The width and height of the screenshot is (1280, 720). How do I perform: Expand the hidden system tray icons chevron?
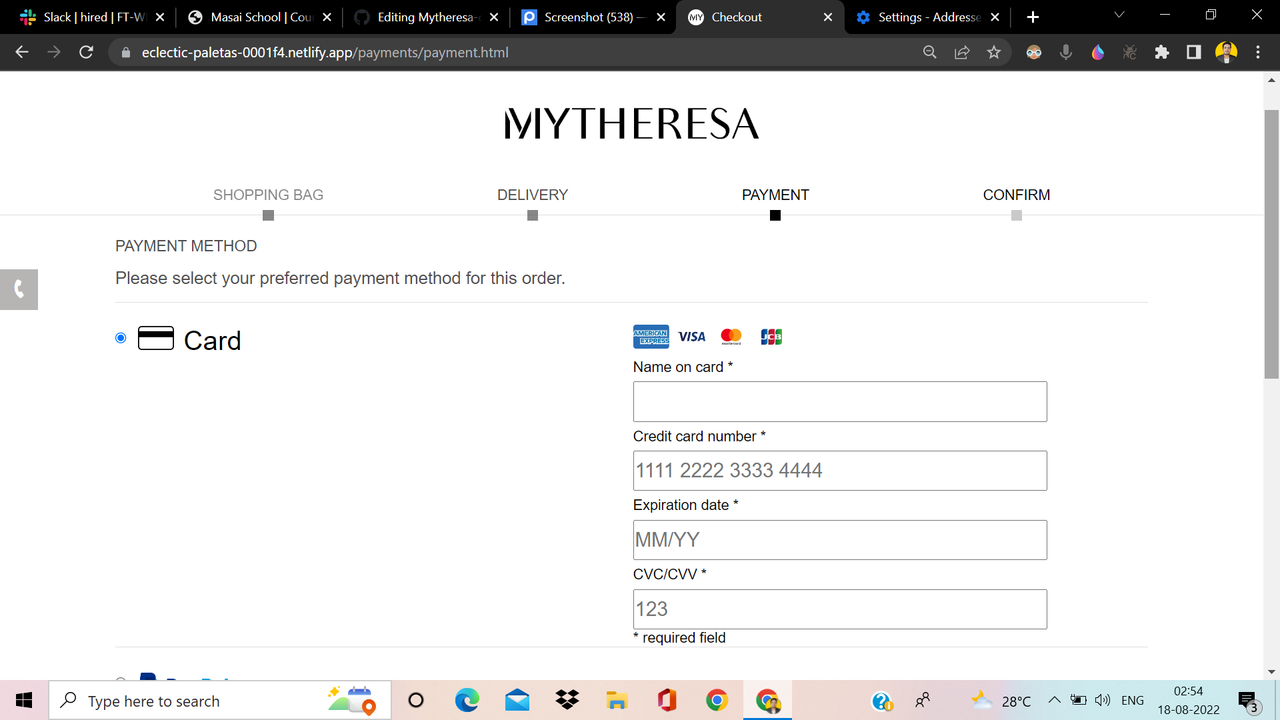pos(1054,700)
